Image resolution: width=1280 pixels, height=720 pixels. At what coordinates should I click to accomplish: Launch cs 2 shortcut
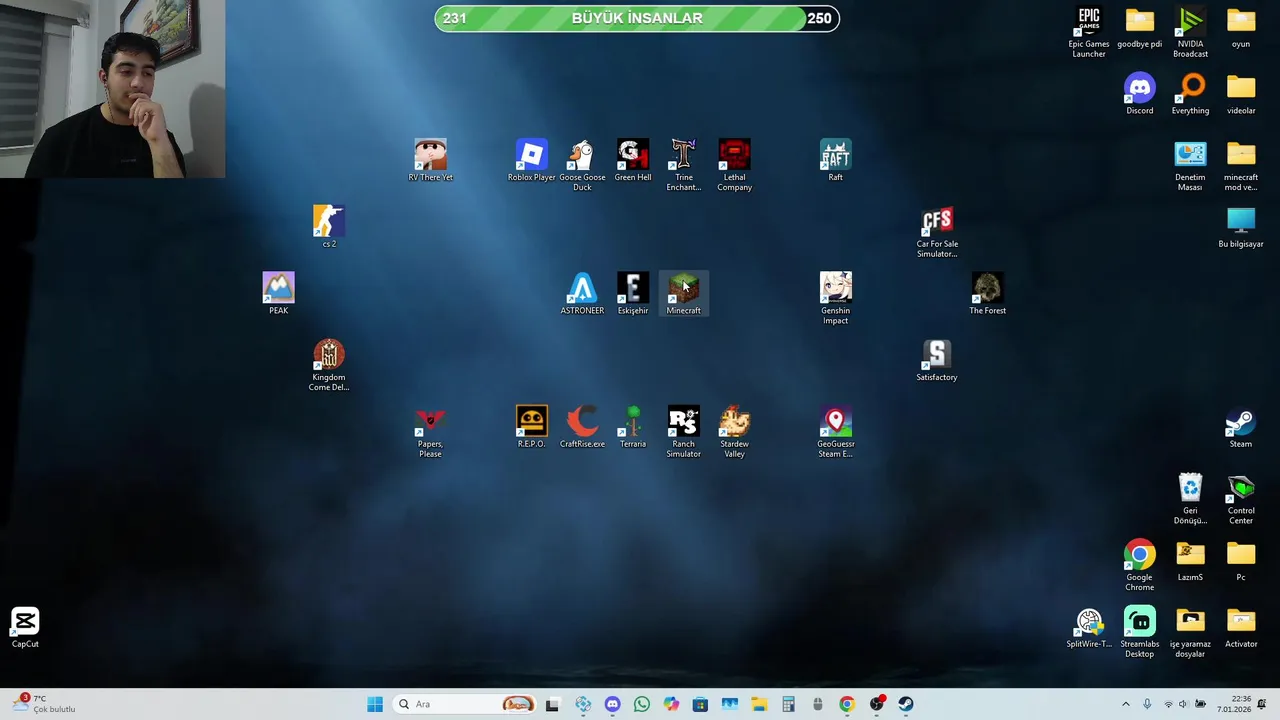click(329, 226)
